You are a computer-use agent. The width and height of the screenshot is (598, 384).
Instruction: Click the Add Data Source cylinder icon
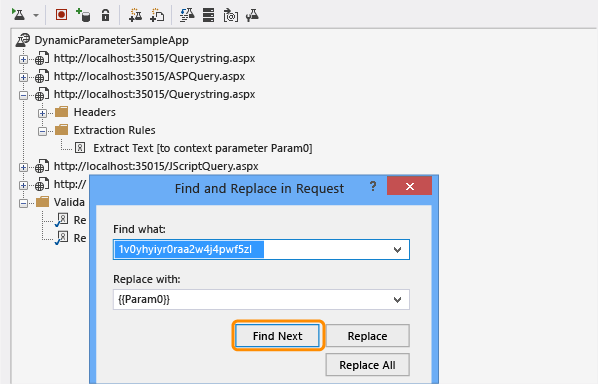[83, 15]
